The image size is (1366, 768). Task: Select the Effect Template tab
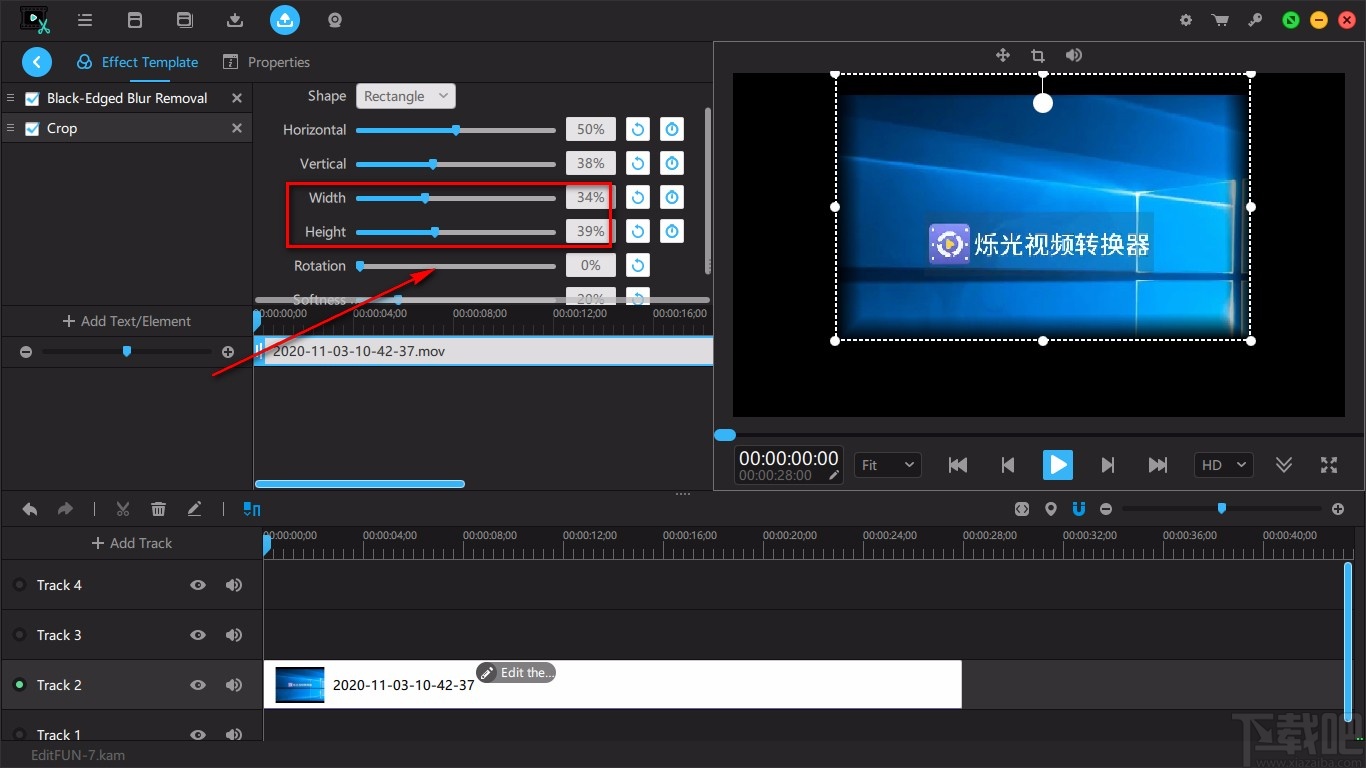point(138,62)
